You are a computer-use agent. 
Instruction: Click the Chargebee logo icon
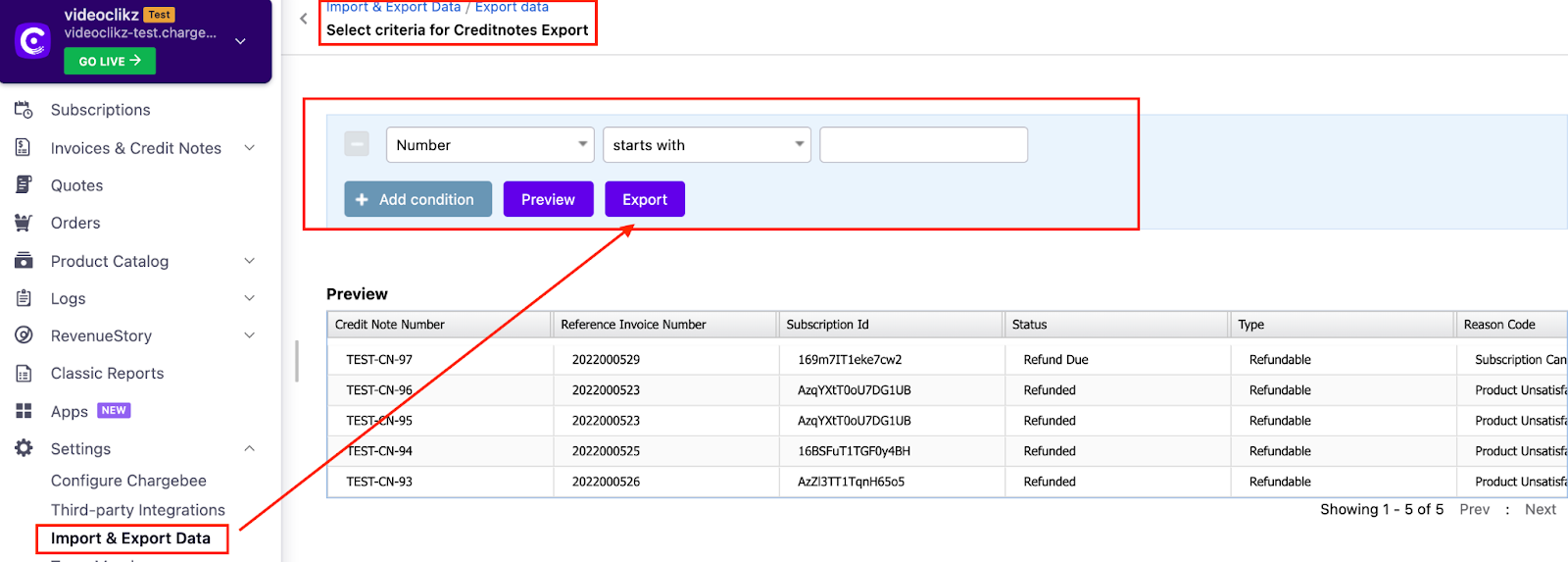coord(33,40)
